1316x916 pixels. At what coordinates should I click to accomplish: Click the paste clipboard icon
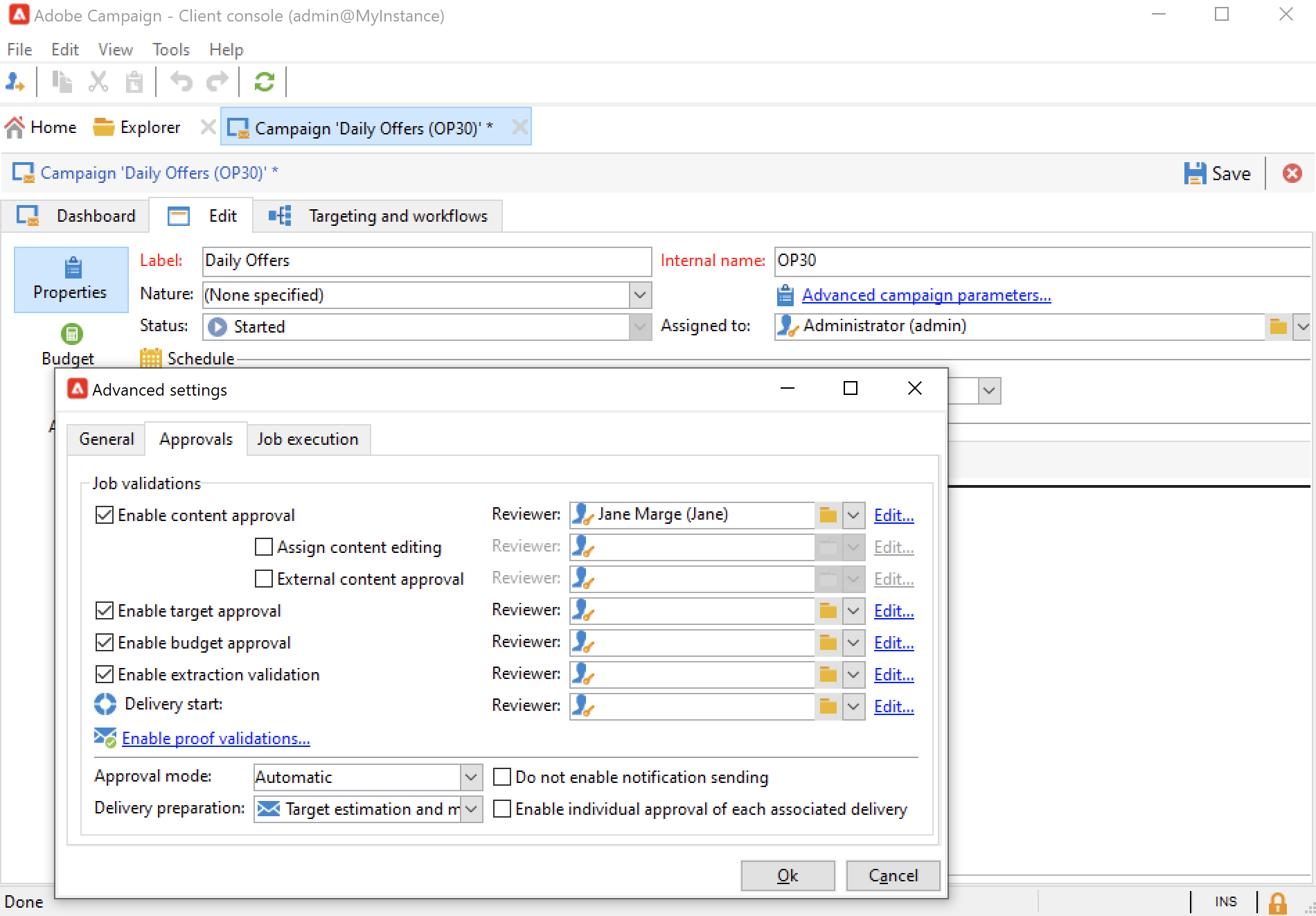134,82
